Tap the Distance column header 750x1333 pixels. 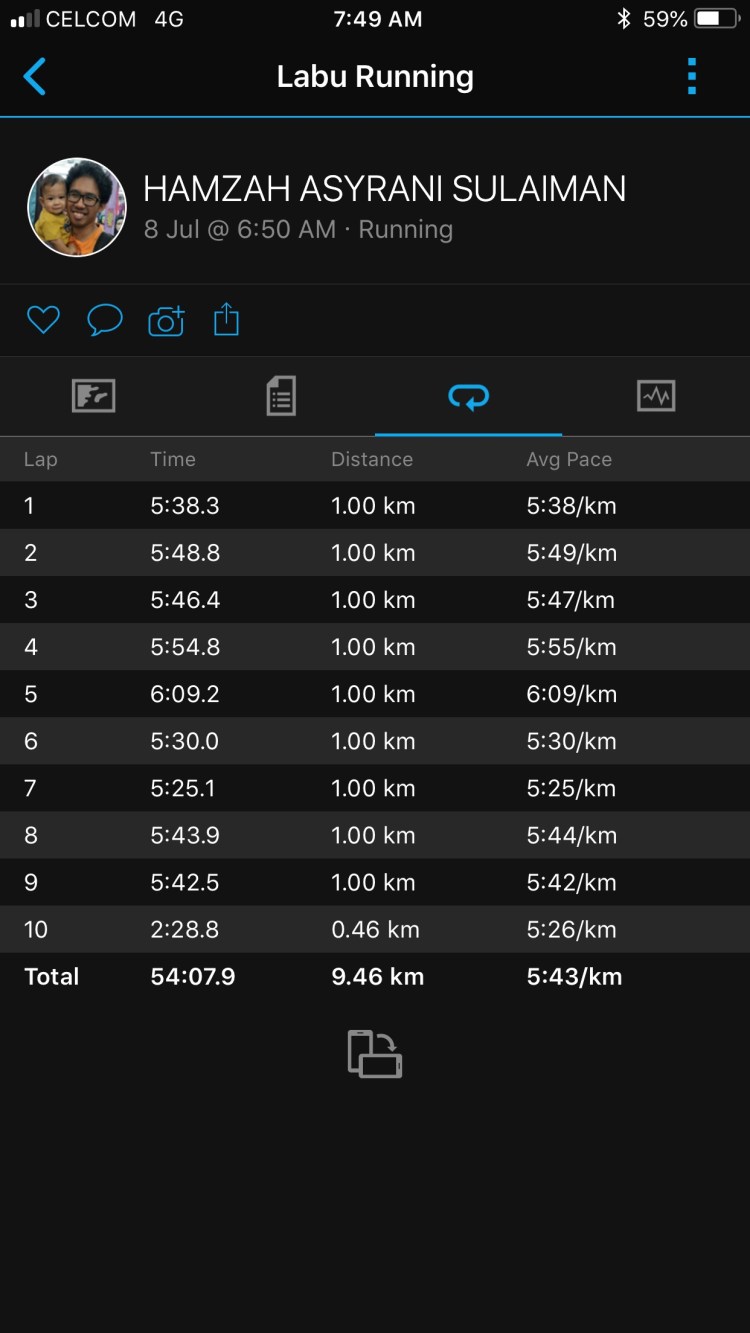[x=372, y=460]
